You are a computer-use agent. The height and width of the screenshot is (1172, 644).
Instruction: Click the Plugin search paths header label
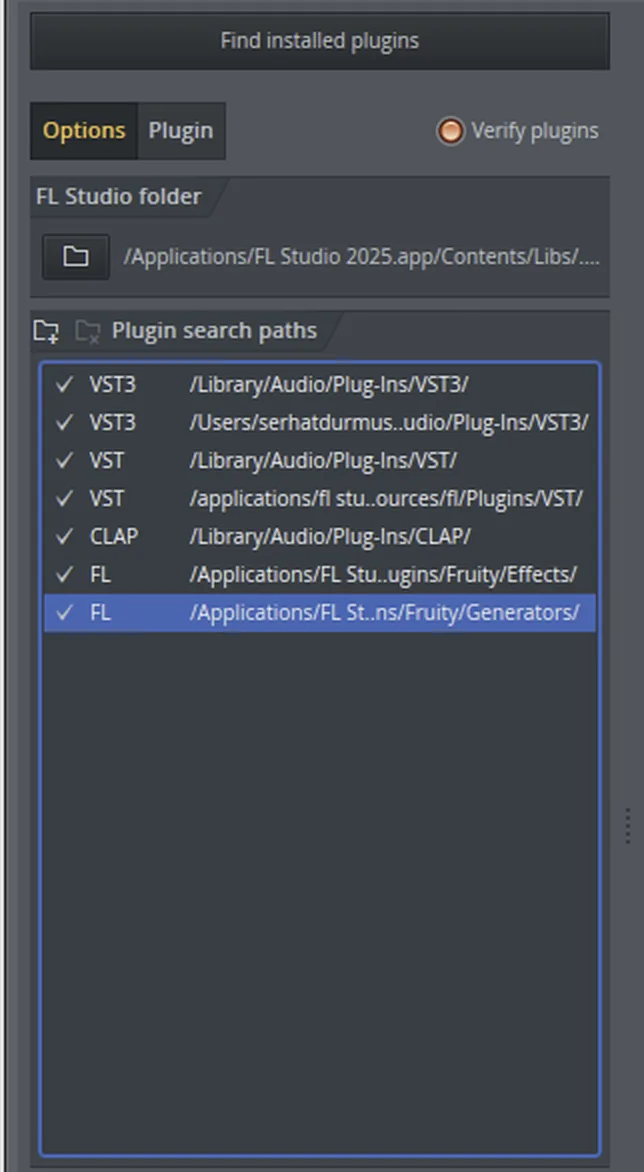pyautogui.click(x=214, y=331)
